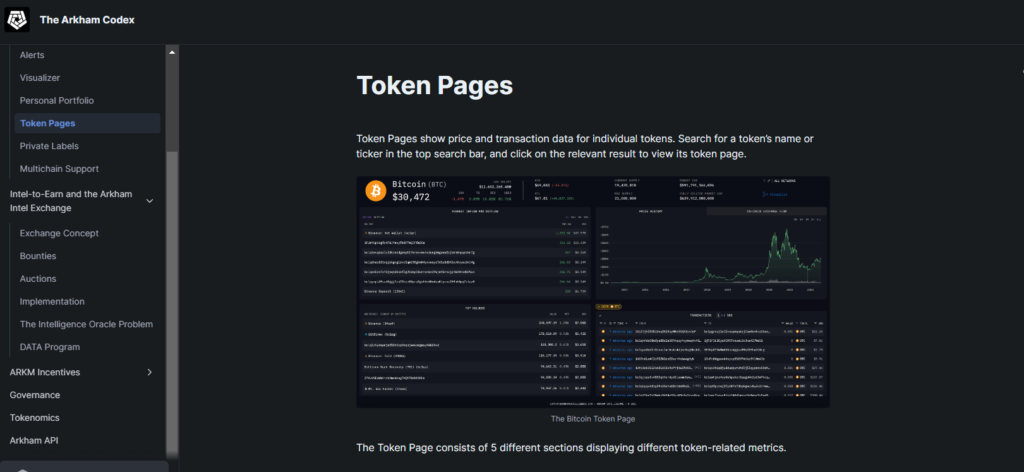The height and width of the screenshot is (472, 1024).
Task: Open the Visualizer doc page
Action: coord(40,78)
